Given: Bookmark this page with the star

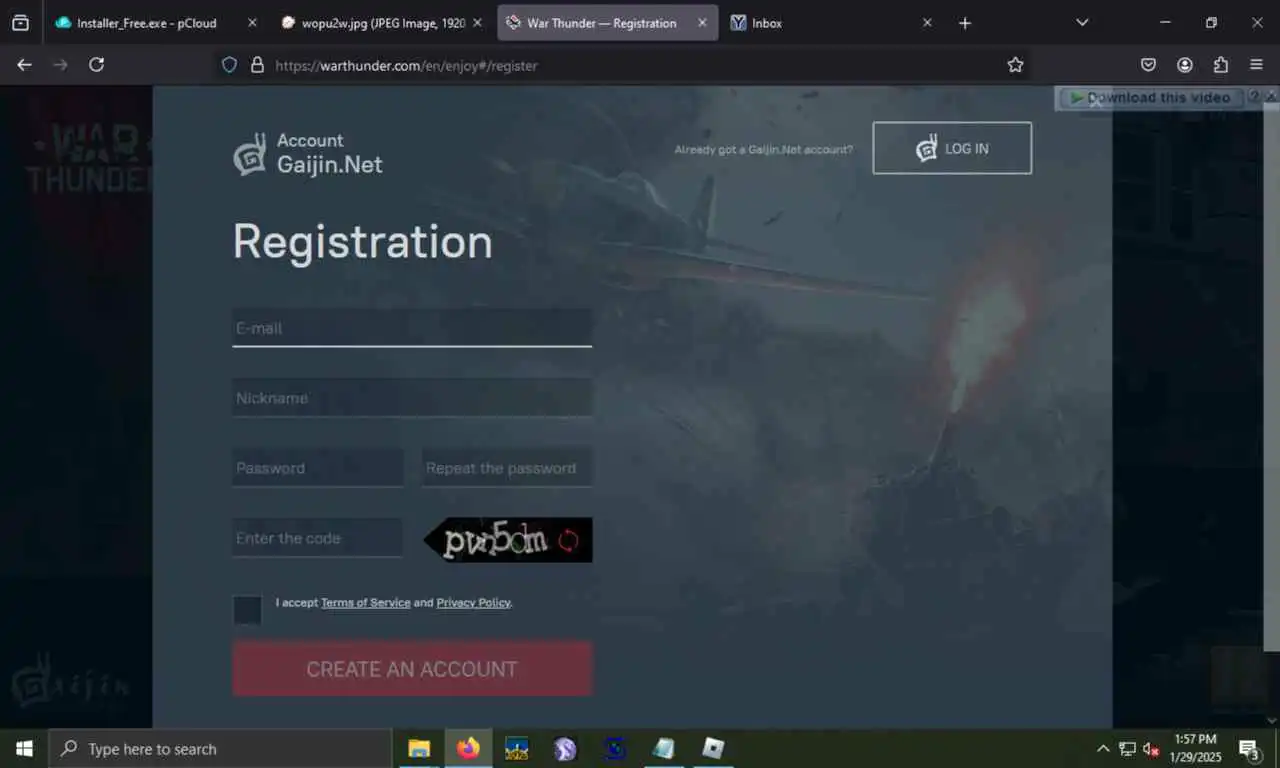Looking at the screenshot, I should (x=1015, y=65).
